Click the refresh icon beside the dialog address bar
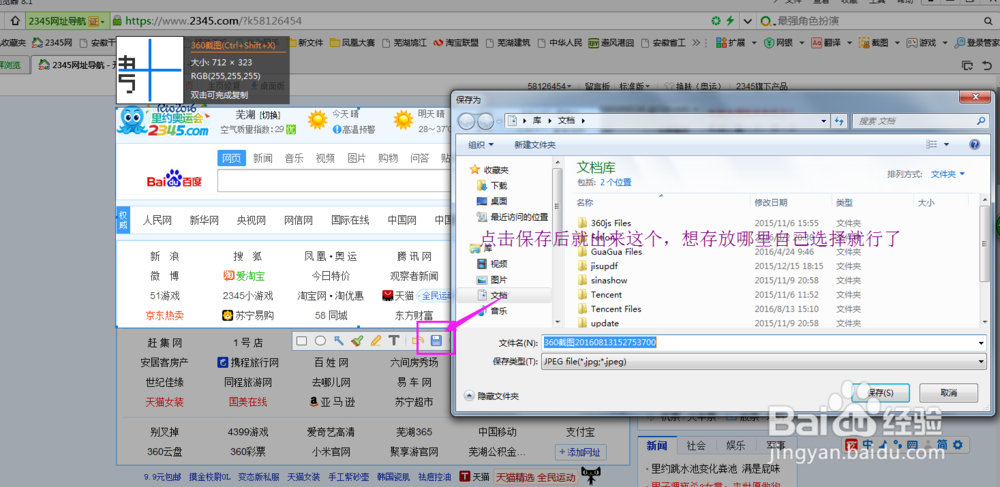 coord(840,120)
